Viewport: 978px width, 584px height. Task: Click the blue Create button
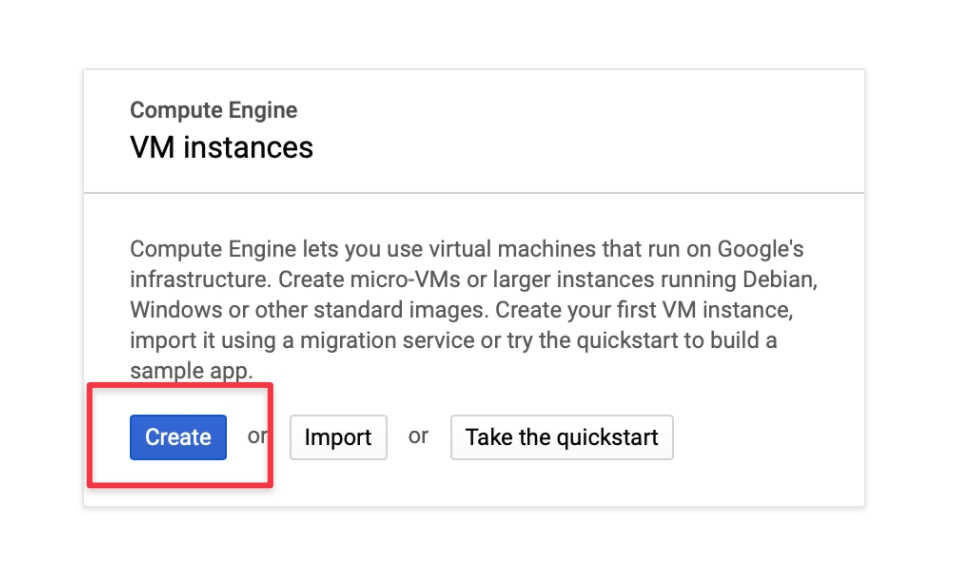[178, 438]
